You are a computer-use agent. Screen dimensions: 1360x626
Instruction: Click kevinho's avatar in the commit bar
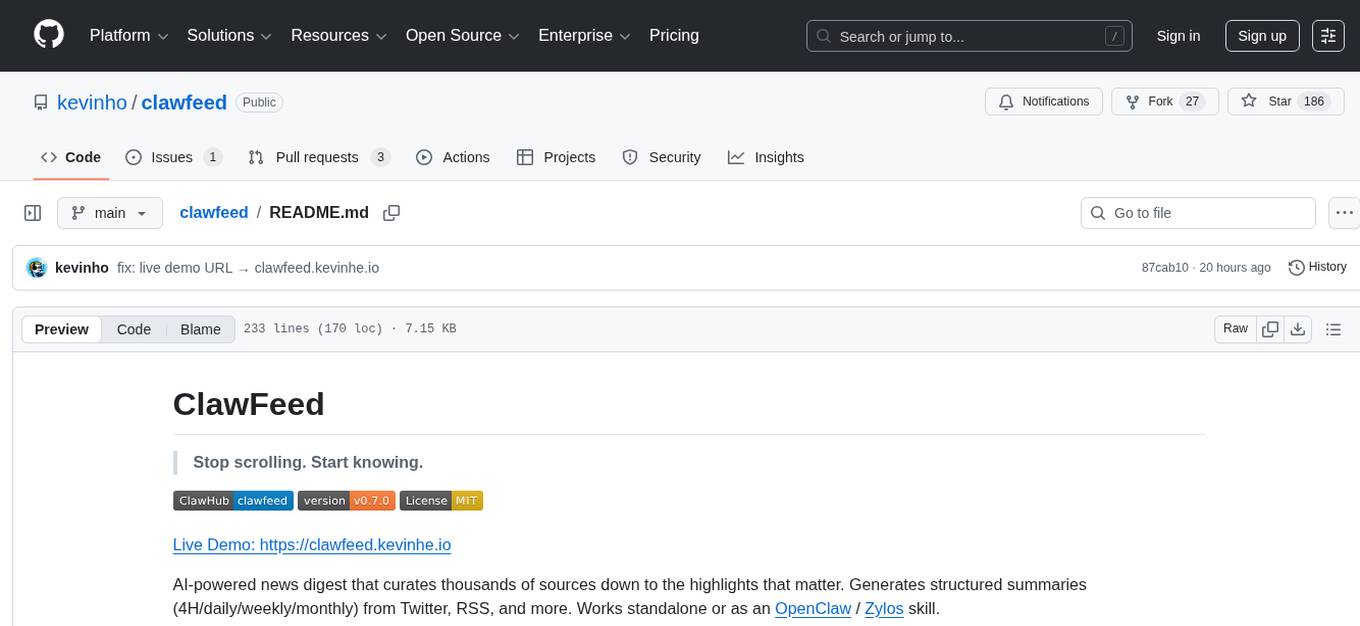tap(37, 268)
